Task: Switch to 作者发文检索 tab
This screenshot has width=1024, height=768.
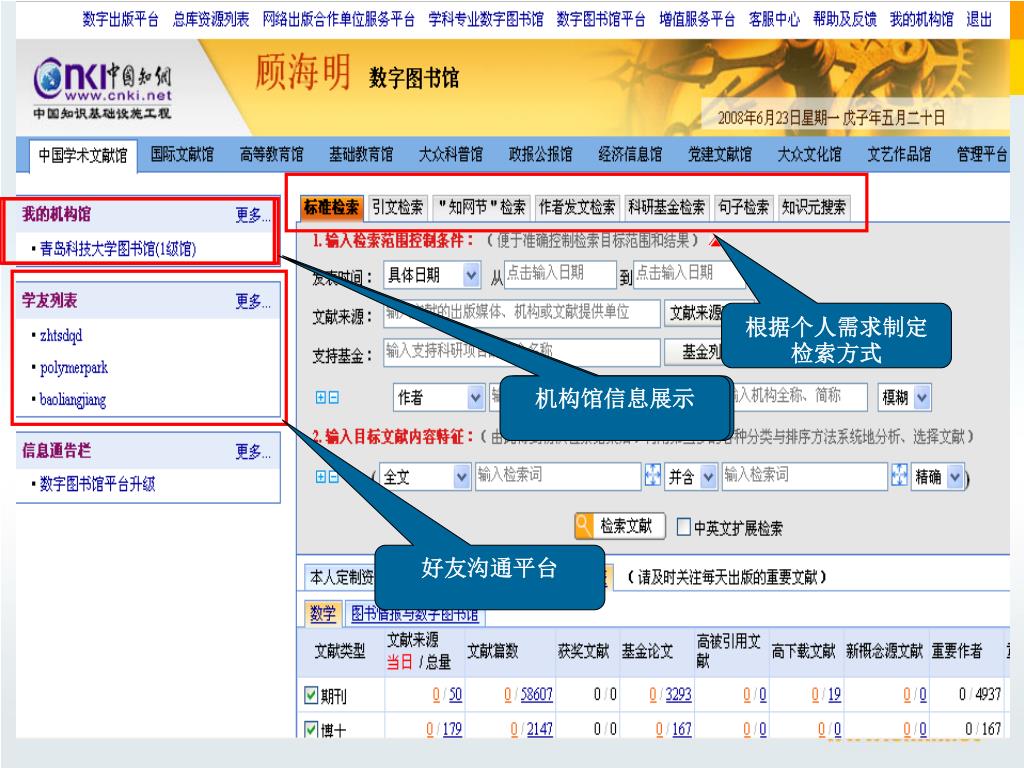Action: pos(577,208)
